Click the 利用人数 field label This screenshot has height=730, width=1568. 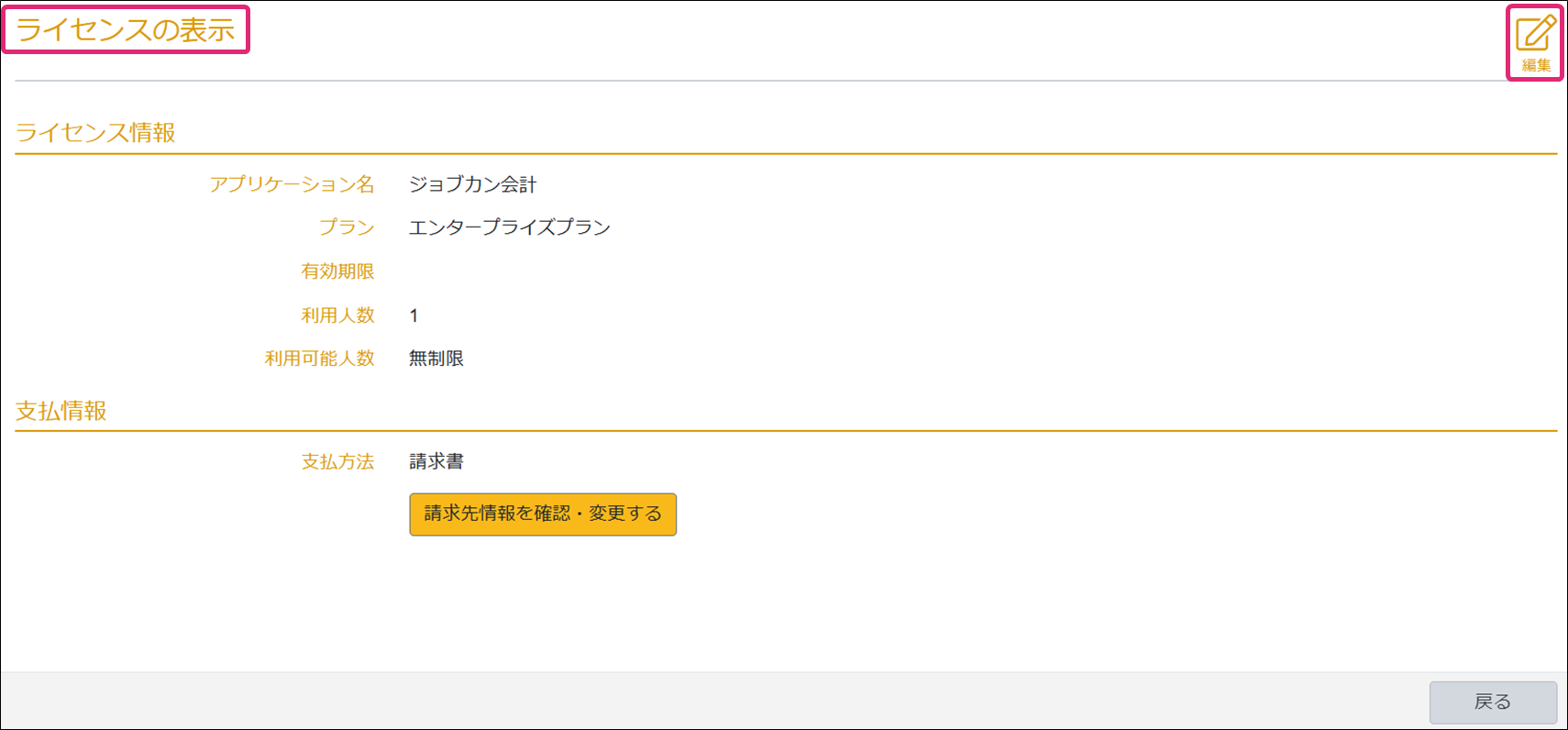pyautogui.click(x=337, y=315)
